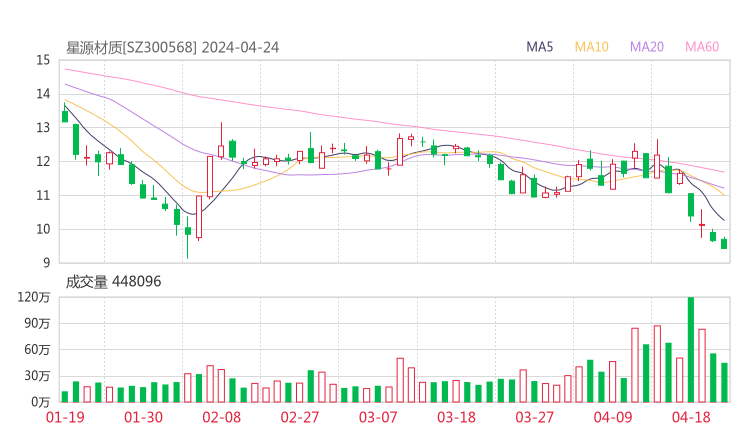
Task: Click the MA5 legend label
Action: tap(539, 47)
